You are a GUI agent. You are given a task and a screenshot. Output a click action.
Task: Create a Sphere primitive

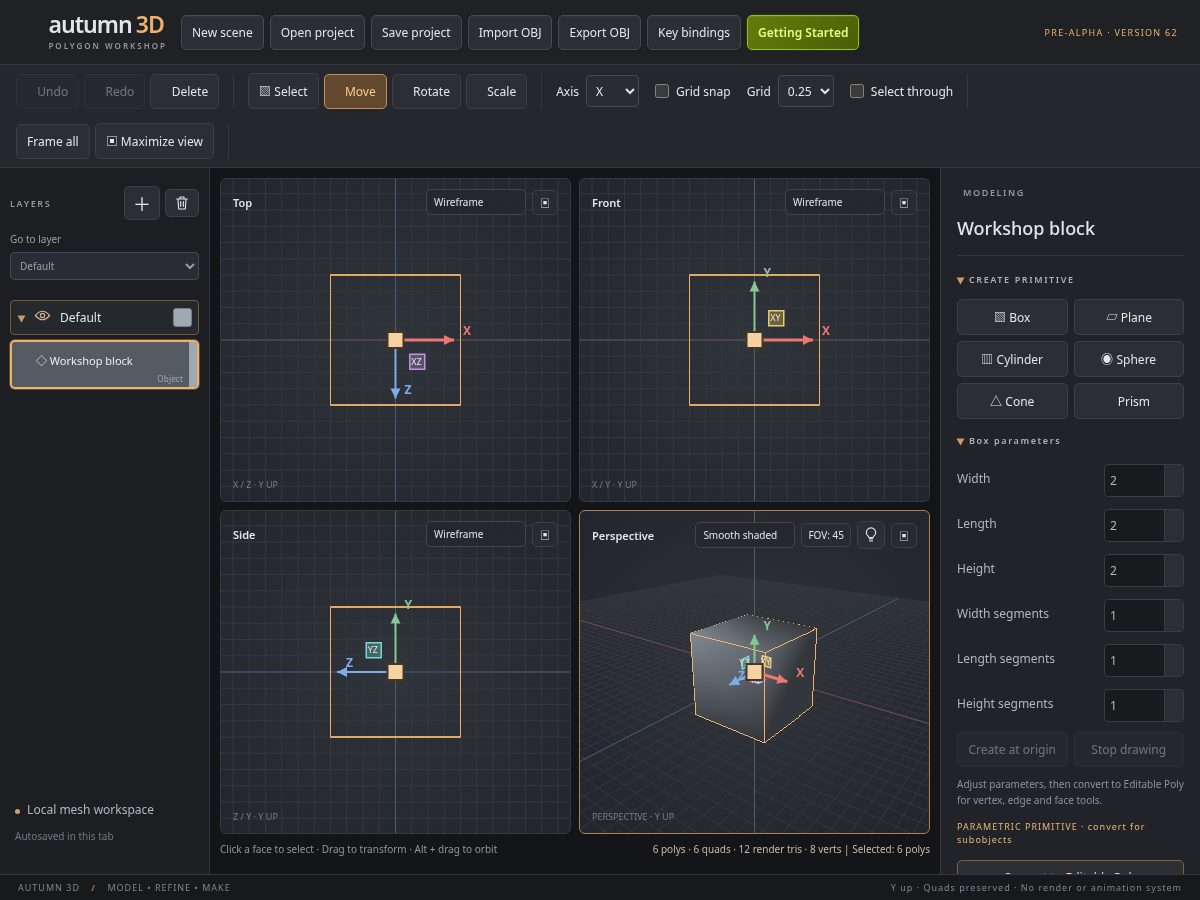1129,359
